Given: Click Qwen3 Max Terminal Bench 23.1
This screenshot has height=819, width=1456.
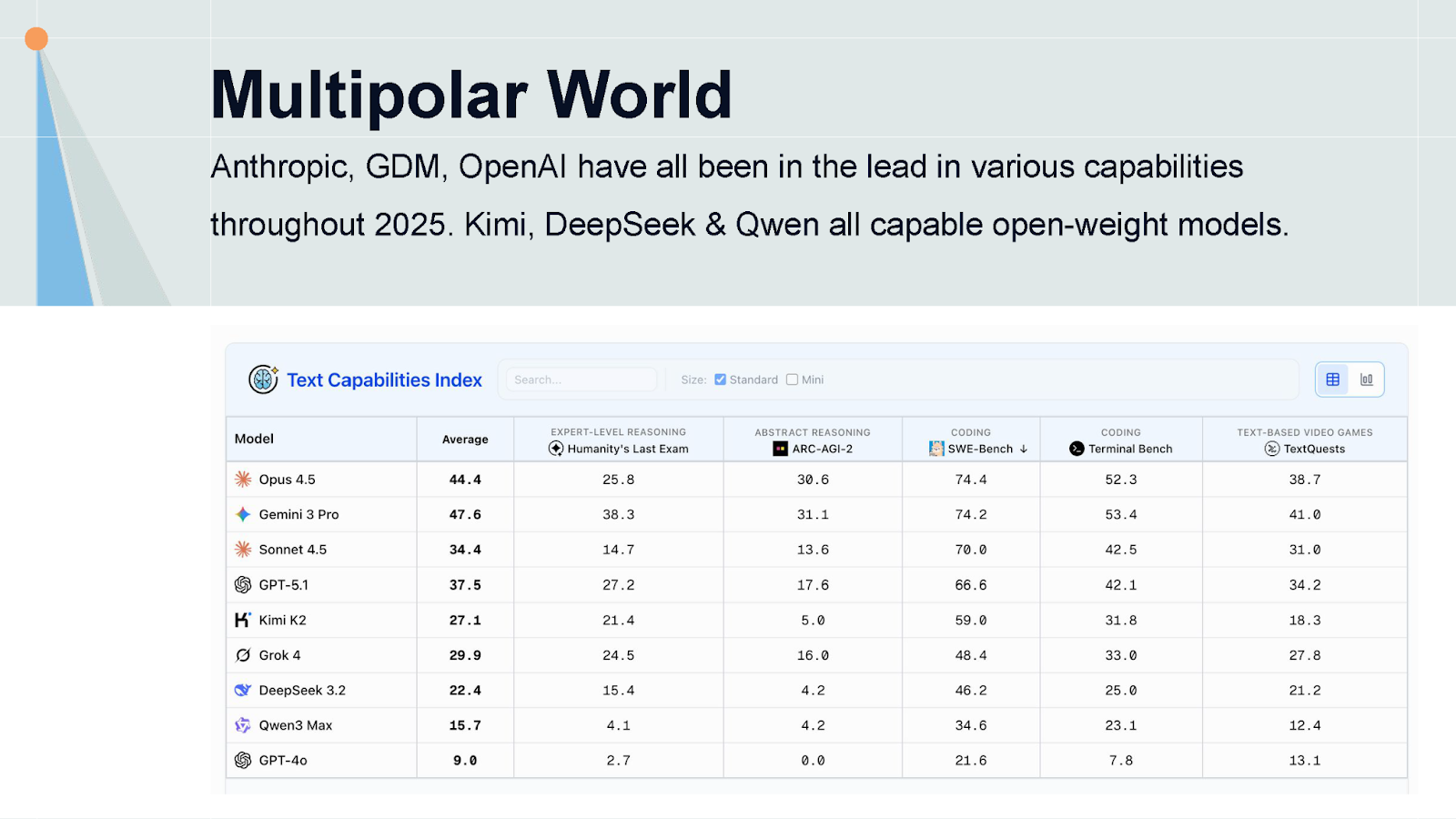Looking at the screenshot, I should coord(1121,725).
